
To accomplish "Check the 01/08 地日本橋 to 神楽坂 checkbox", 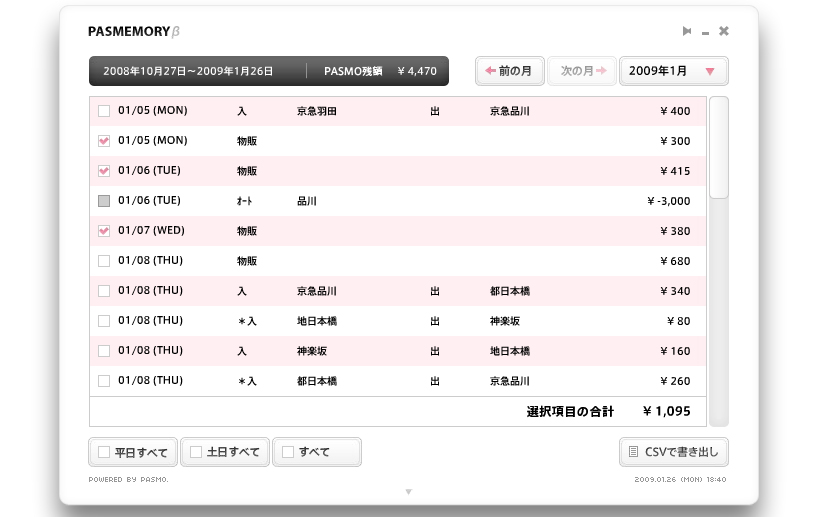I will coord(104,321).
